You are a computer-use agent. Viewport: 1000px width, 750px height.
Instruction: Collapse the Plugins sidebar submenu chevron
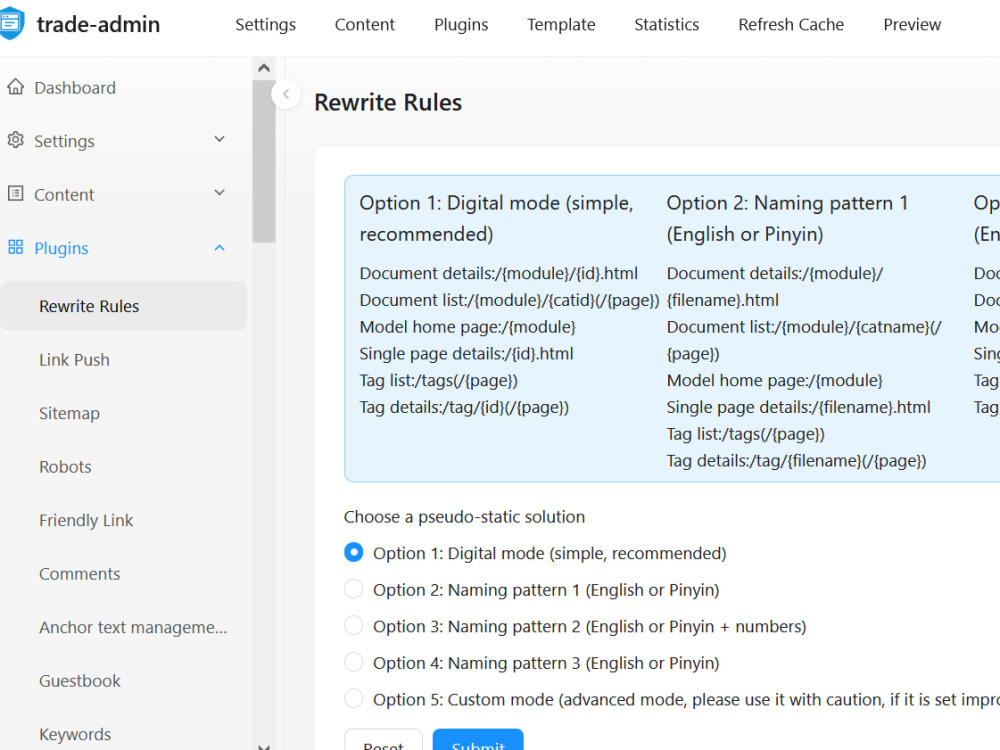[x=219, y=247]
